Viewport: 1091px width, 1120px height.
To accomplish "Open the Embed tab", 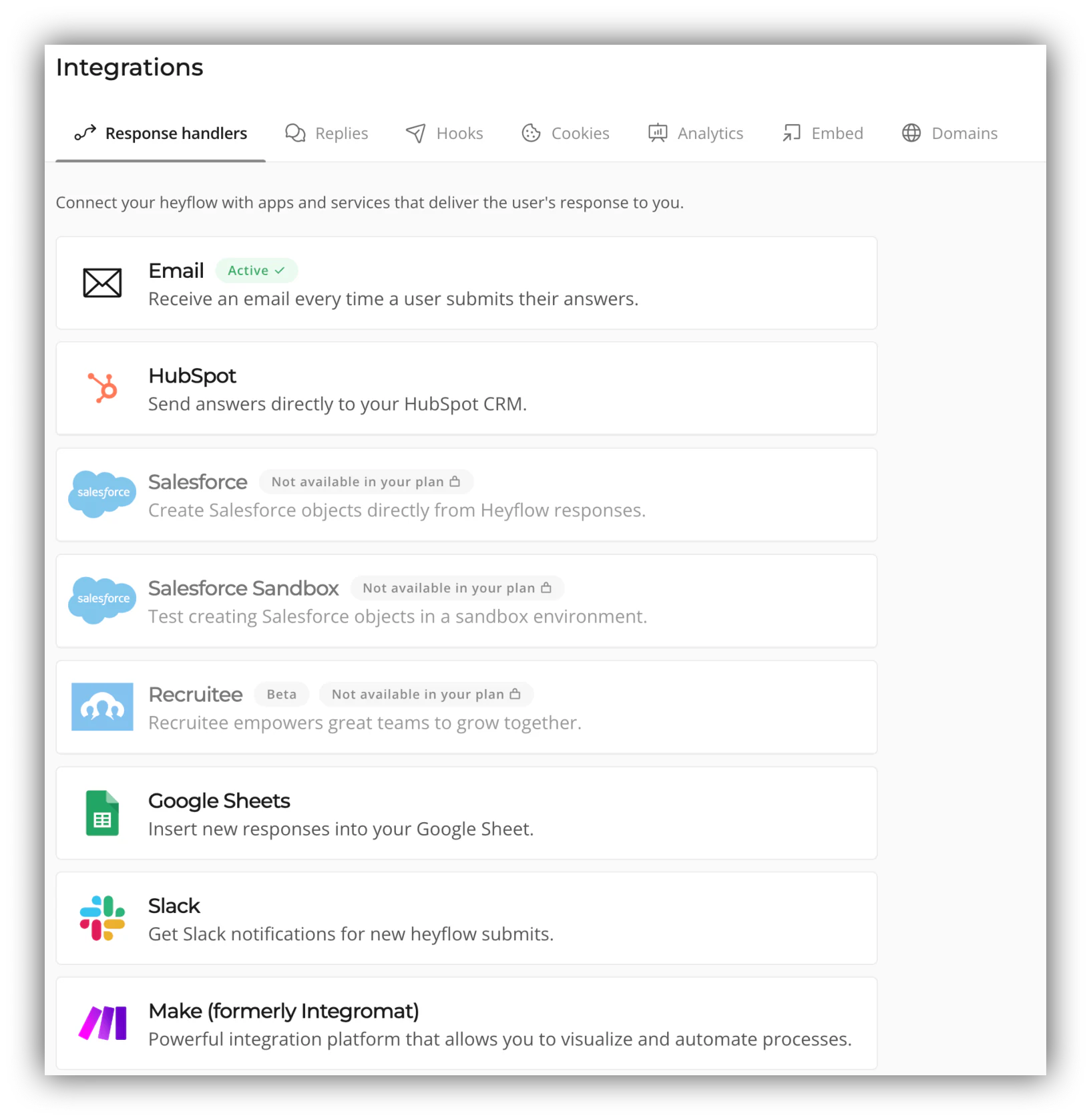I will (823, 134).
